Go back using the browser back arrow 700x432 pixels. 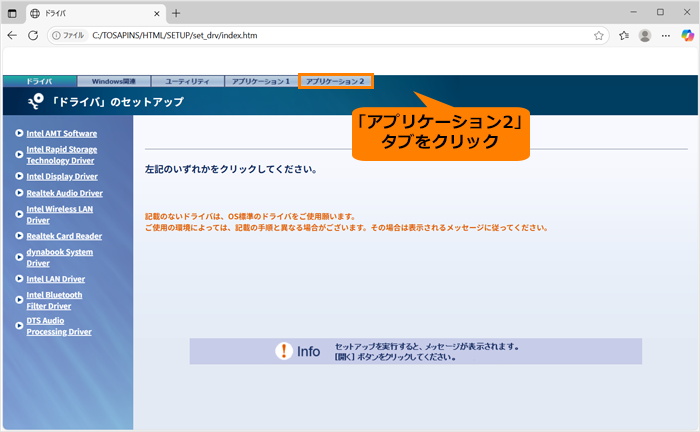pos(12,35)
